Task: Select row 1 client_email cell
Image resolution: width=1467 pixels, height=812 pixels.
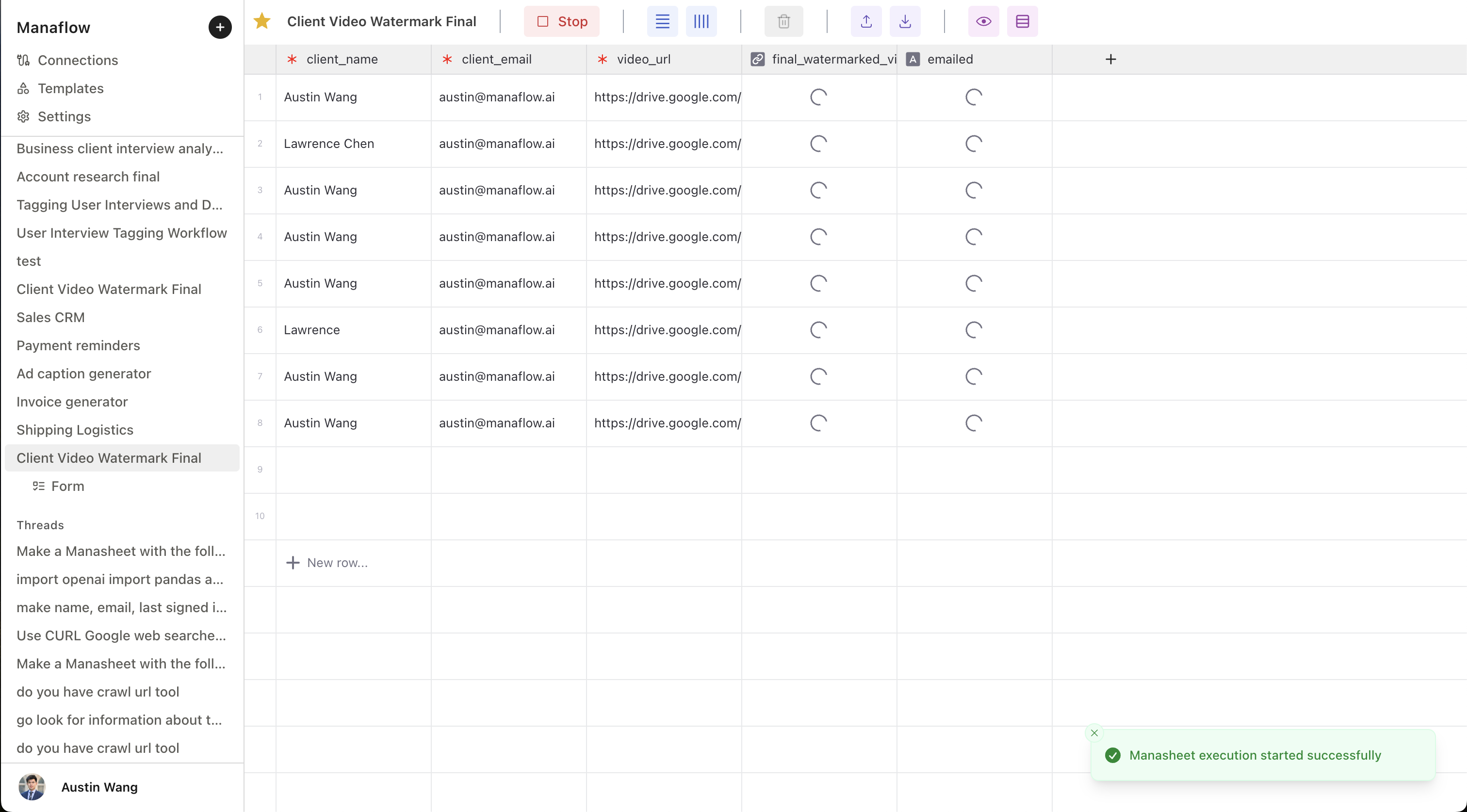Action: point(509,97)
